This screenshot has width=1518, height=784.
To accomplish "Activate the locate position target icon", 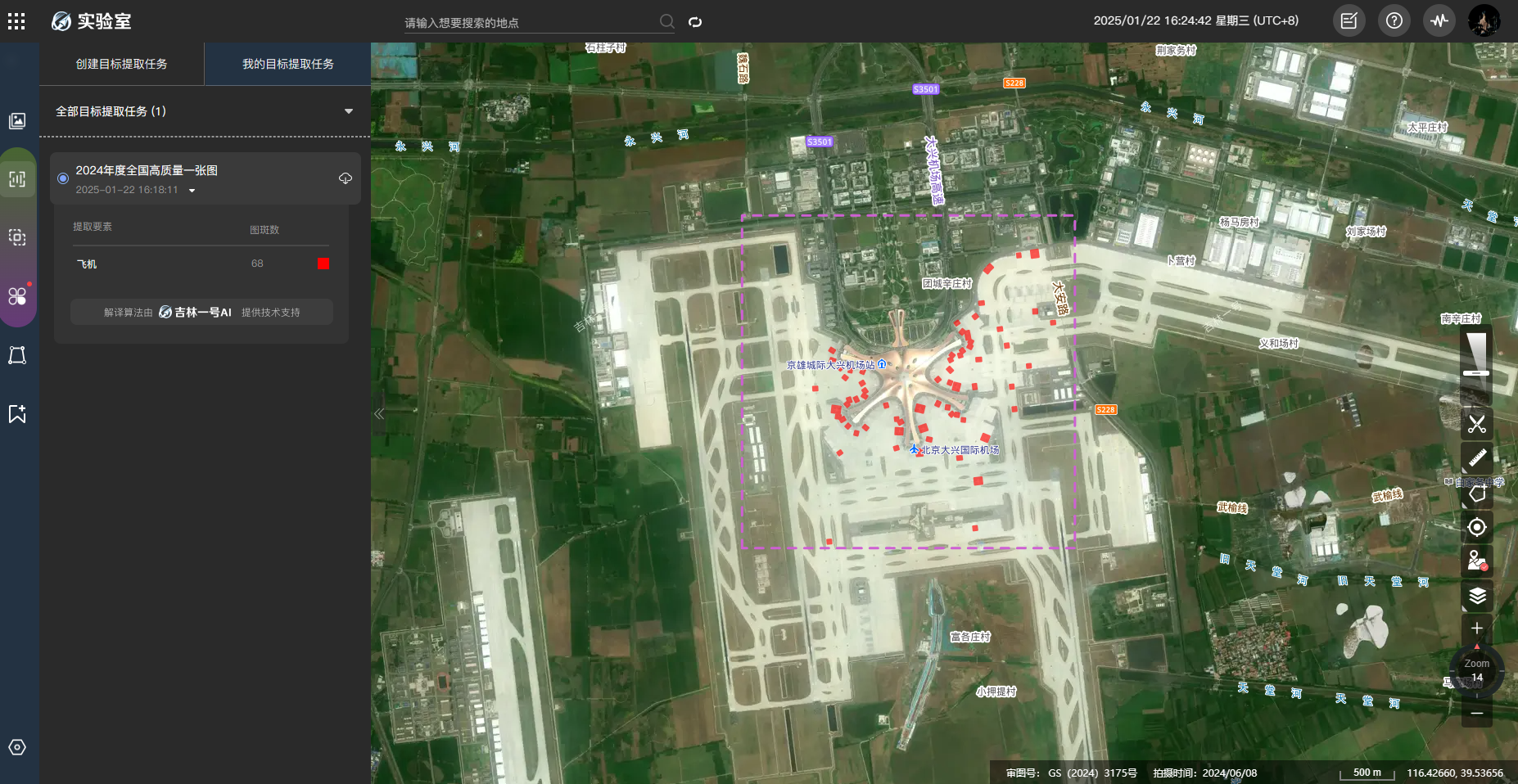I will (x=1476, y=527).
